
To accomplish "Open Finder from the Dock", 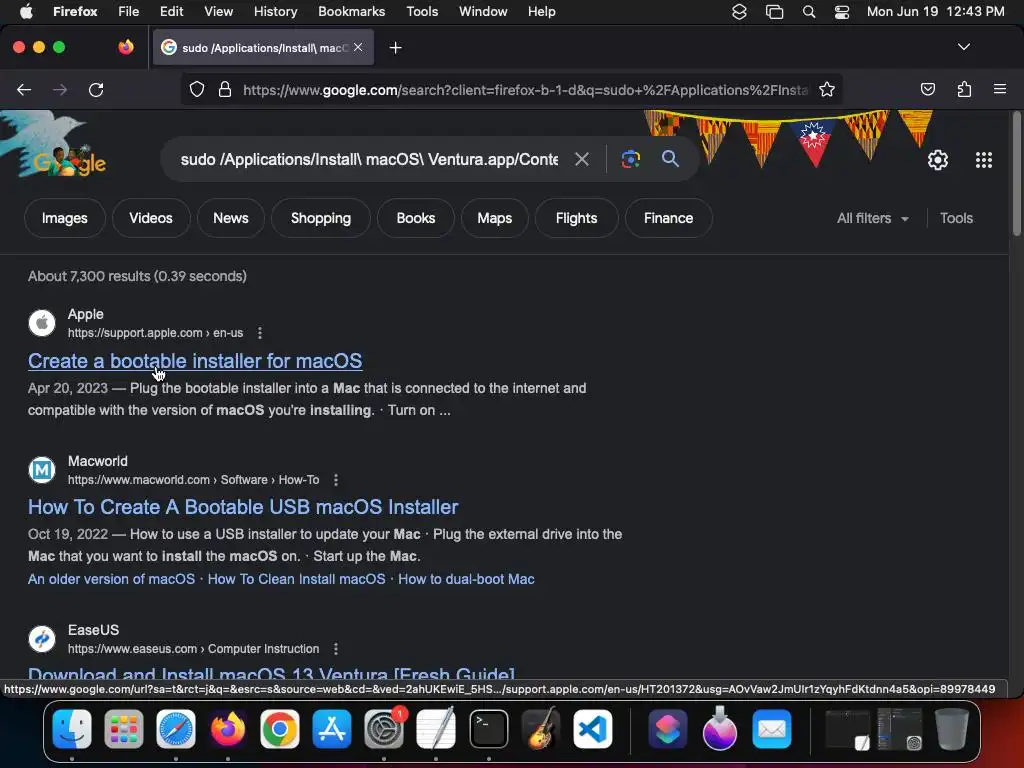I will tap(72, 728).
